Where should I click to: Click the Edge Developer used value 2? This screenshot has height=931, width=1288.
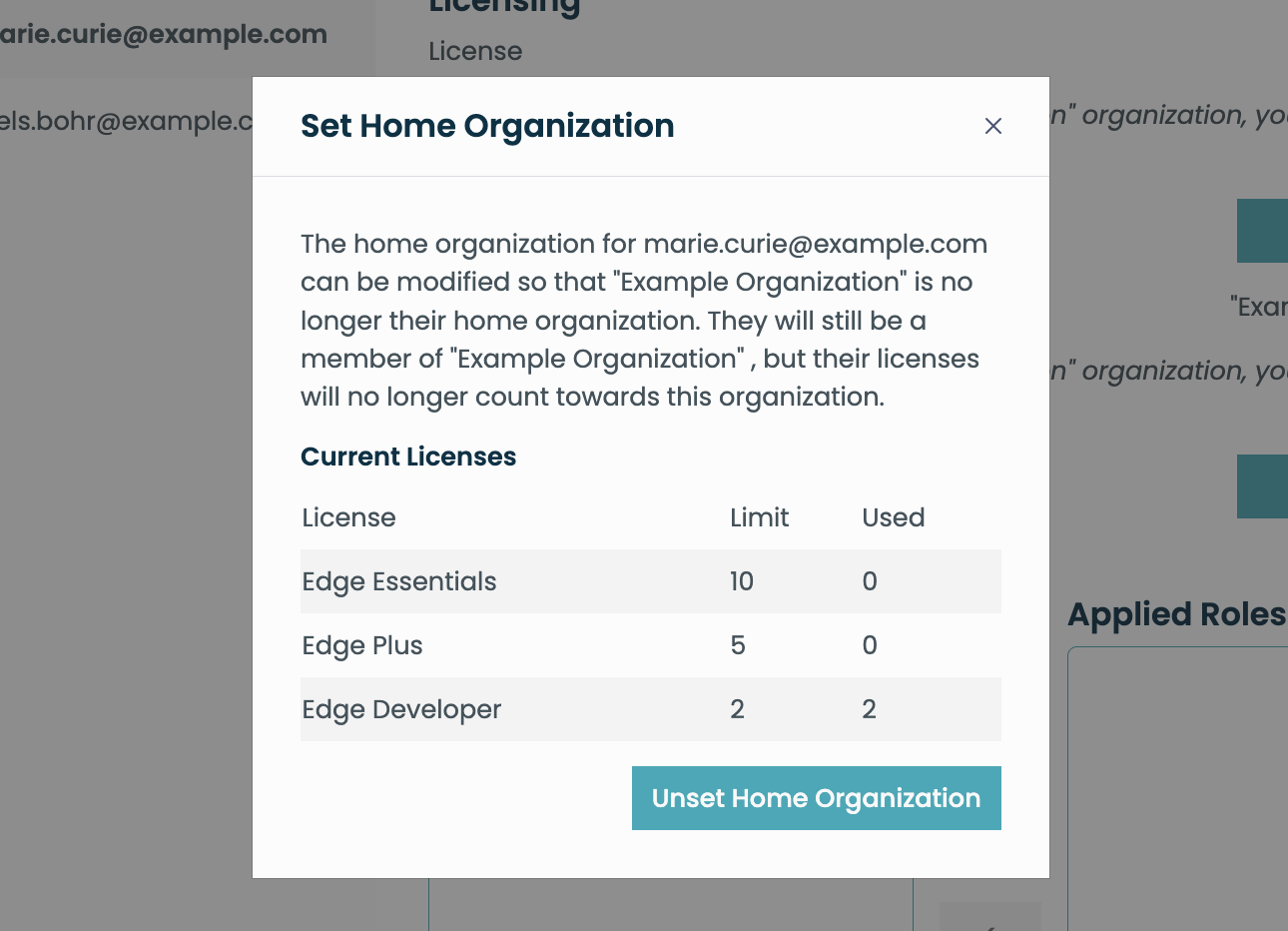(869, 709)
